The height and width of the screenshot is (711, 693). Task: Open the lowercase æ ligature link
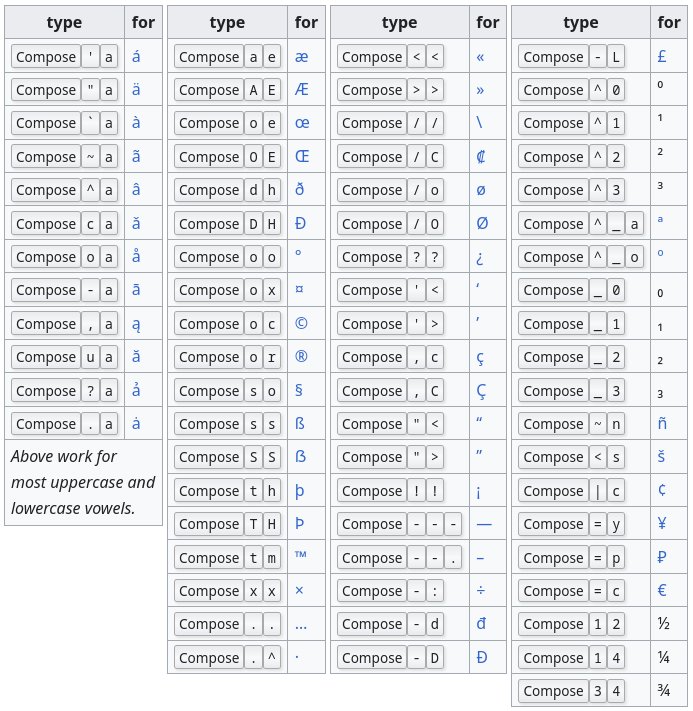tap(301, 57)
